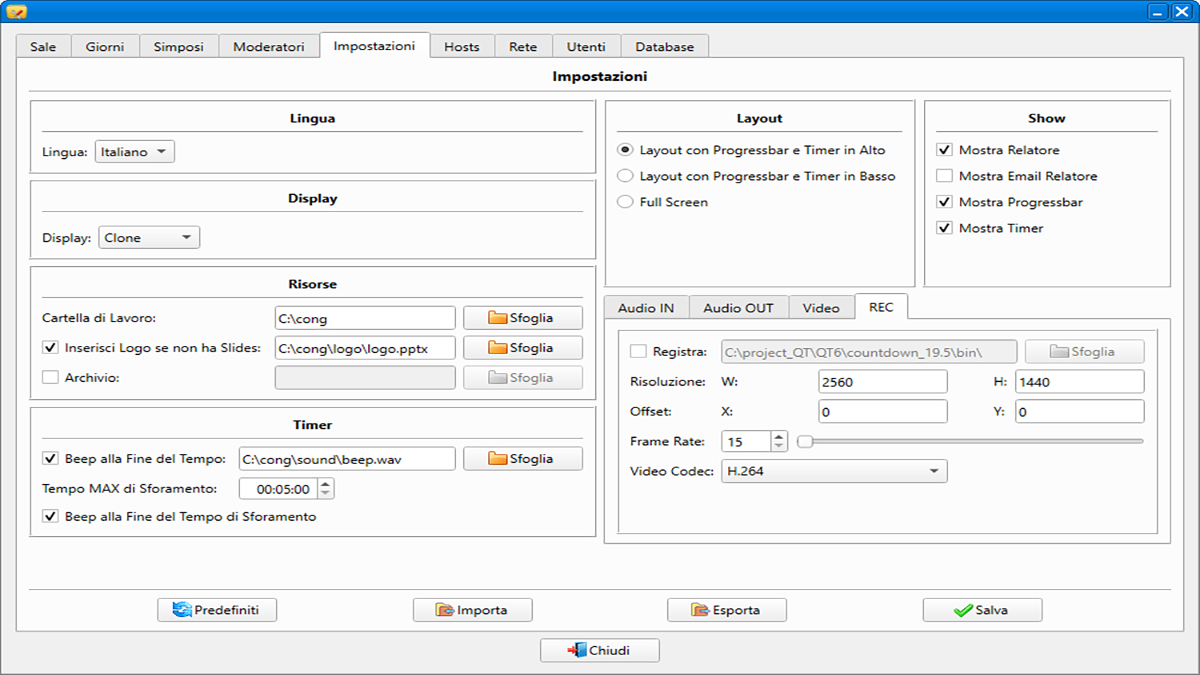Switch to the Video tab
Image resolution: width=1200 pixels, height=675 pixels.
point(821,308)
